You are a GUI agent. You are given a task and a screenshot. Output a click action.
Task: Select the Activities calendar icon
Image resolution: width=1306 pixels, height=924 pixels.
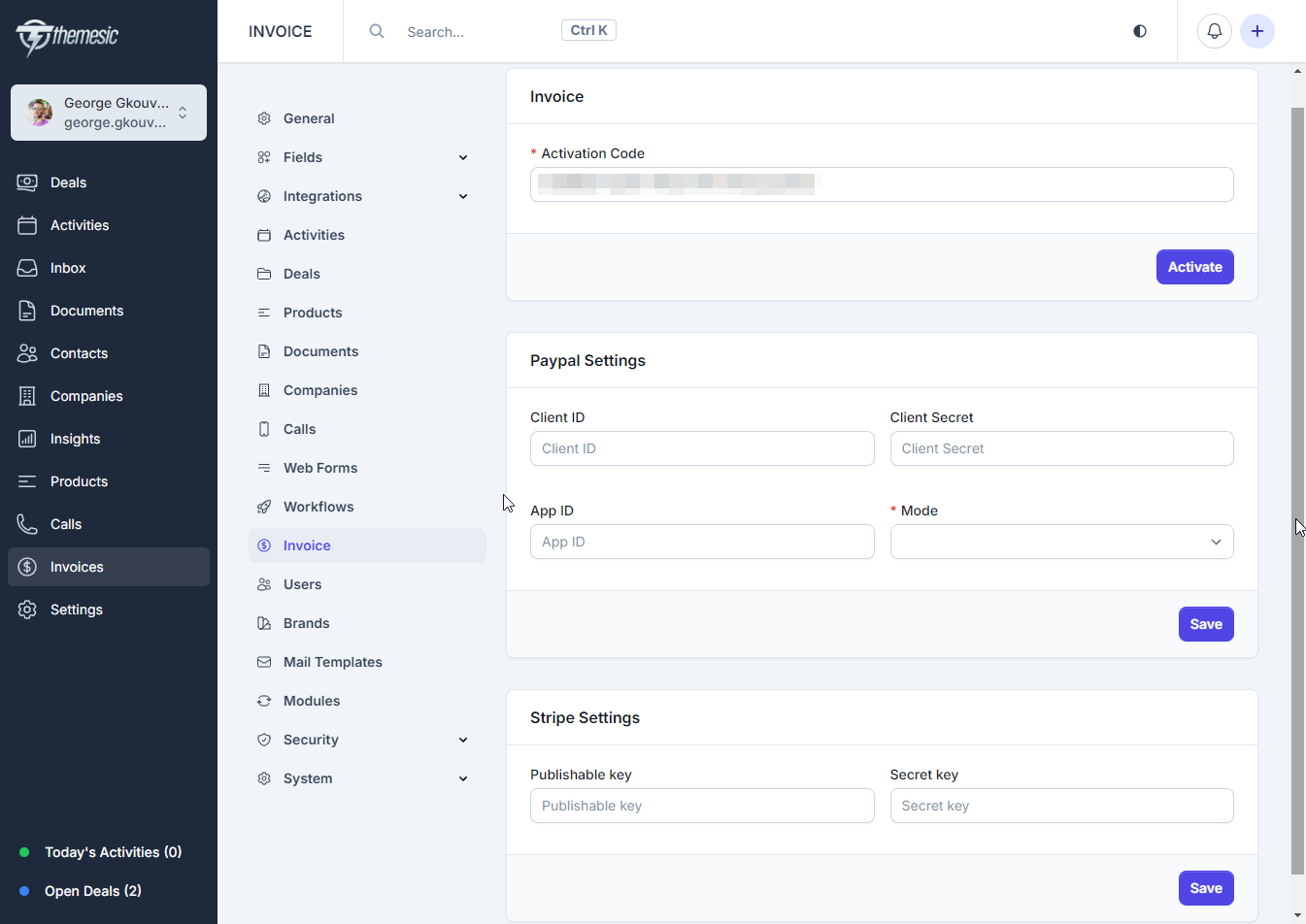click(x=27, y=224)
